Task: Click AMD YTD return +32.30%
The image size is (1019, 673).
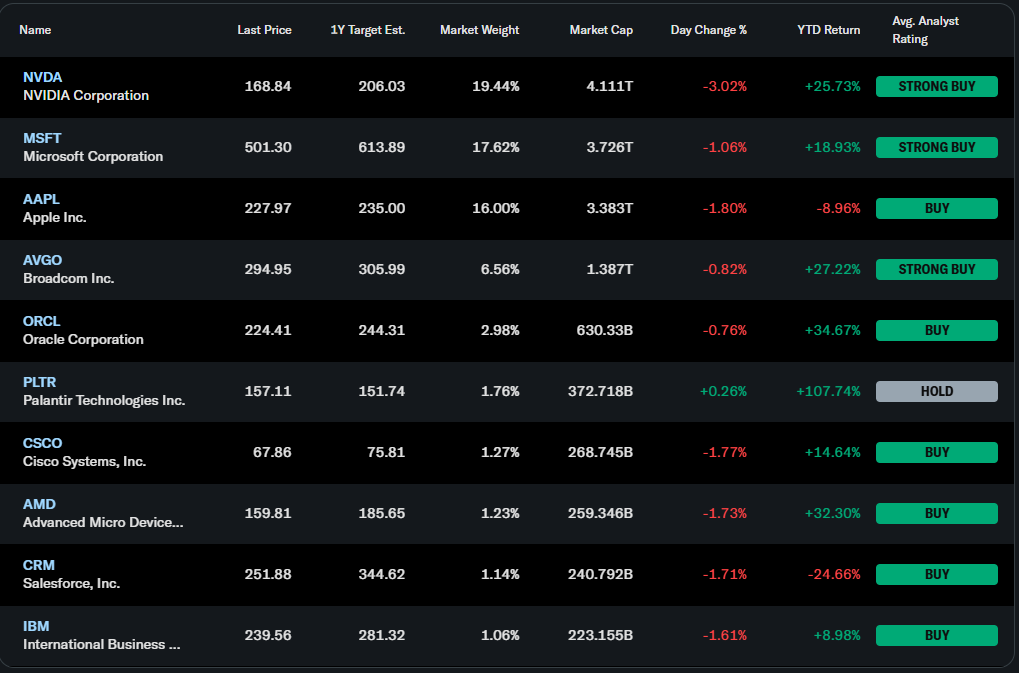Action: 832,514
